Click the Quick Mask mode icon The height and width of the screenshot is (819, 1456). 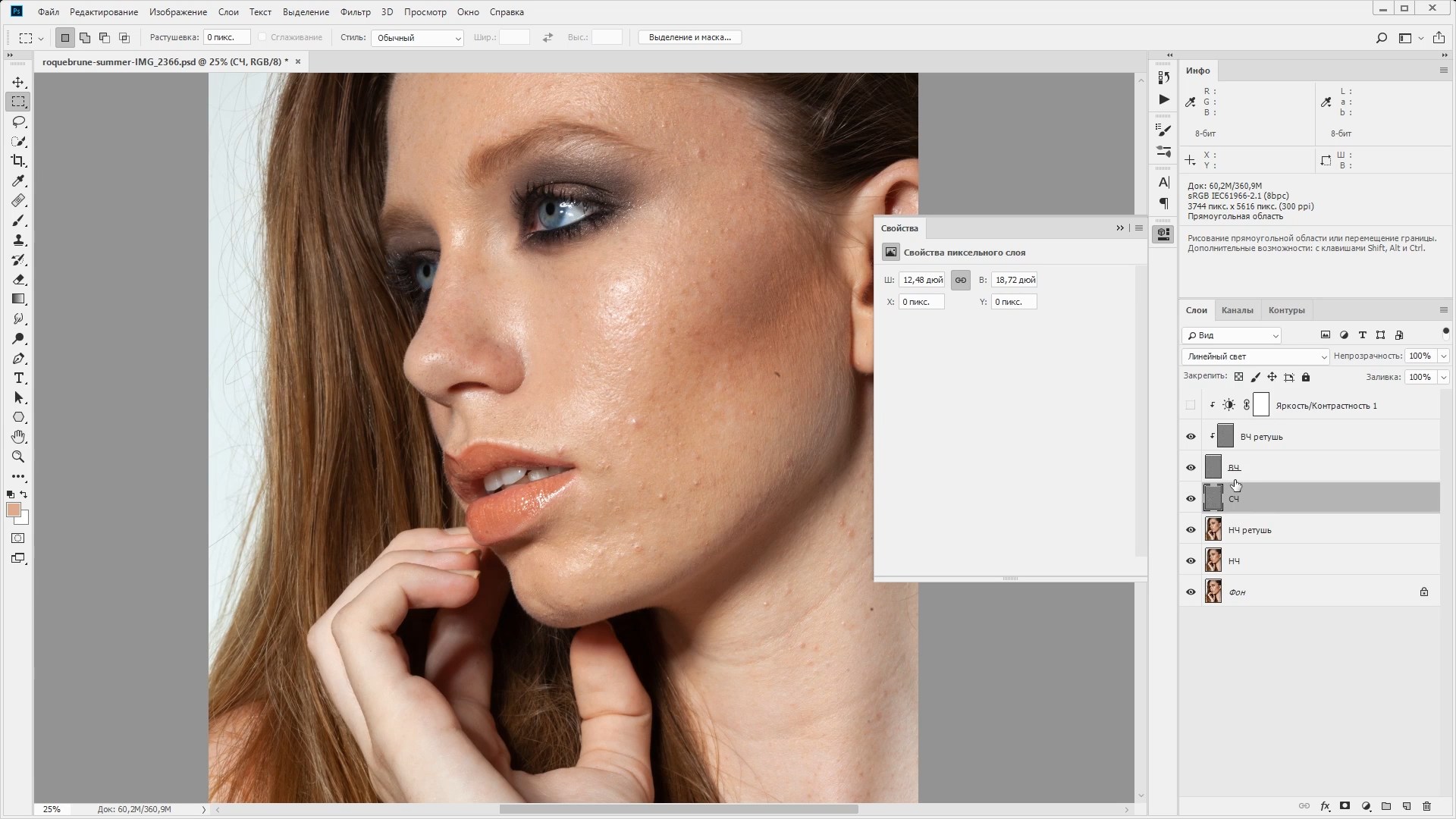pyautogui.click(x=18, y=538)
